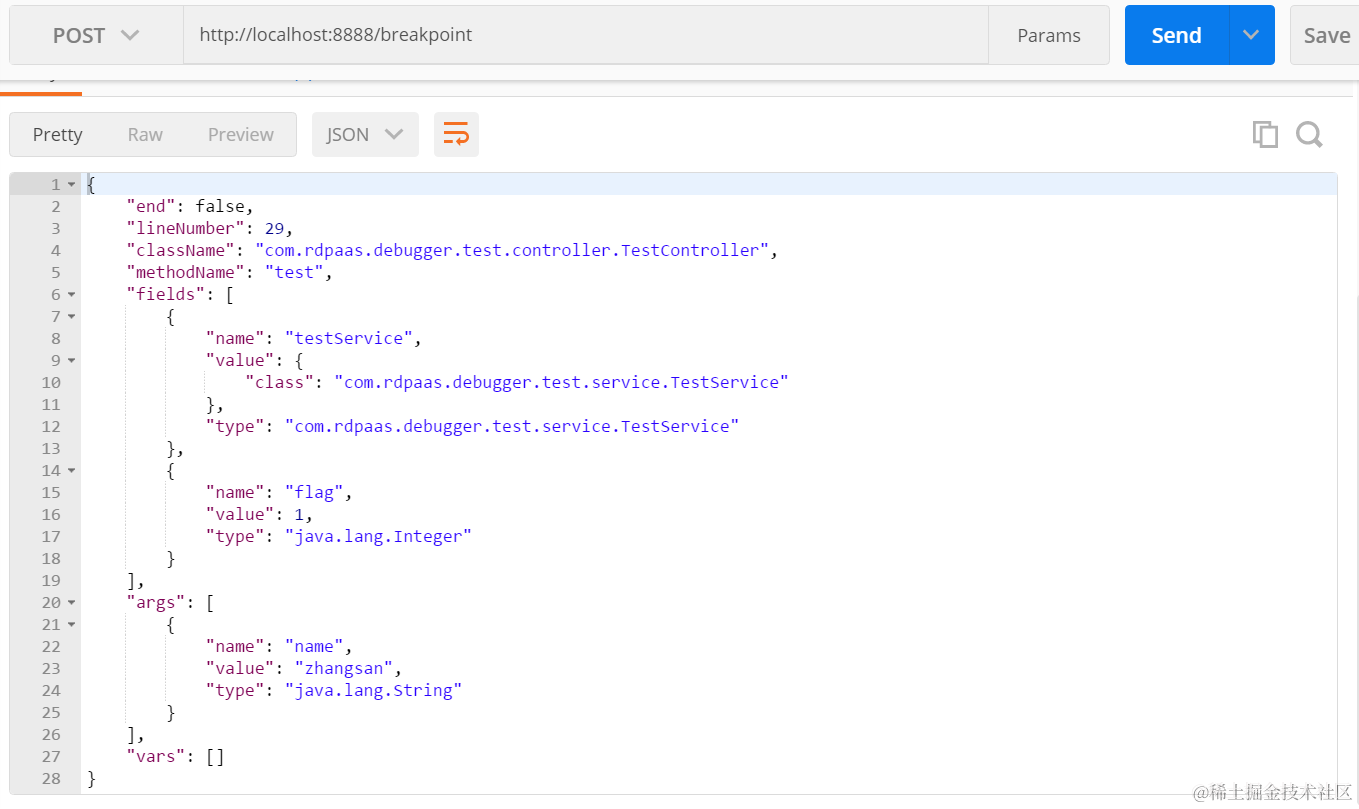Viewport: 1359px width, 809px height.
Task: Click the TestController className value
Action: (x=512, y=250)
